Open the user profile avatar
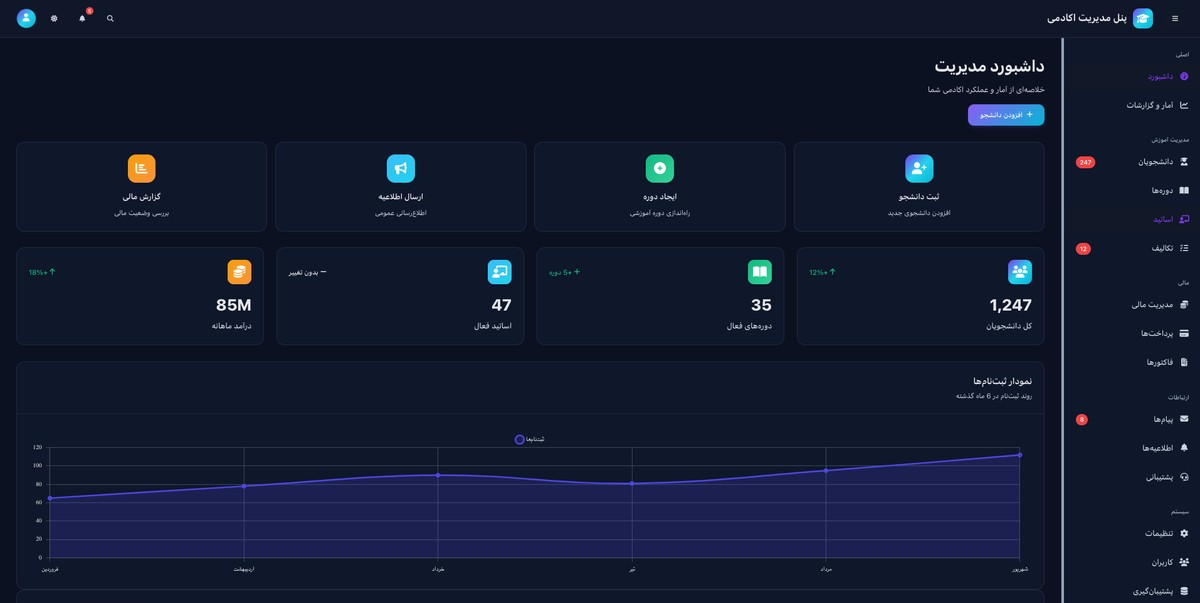 pos(27,19)
